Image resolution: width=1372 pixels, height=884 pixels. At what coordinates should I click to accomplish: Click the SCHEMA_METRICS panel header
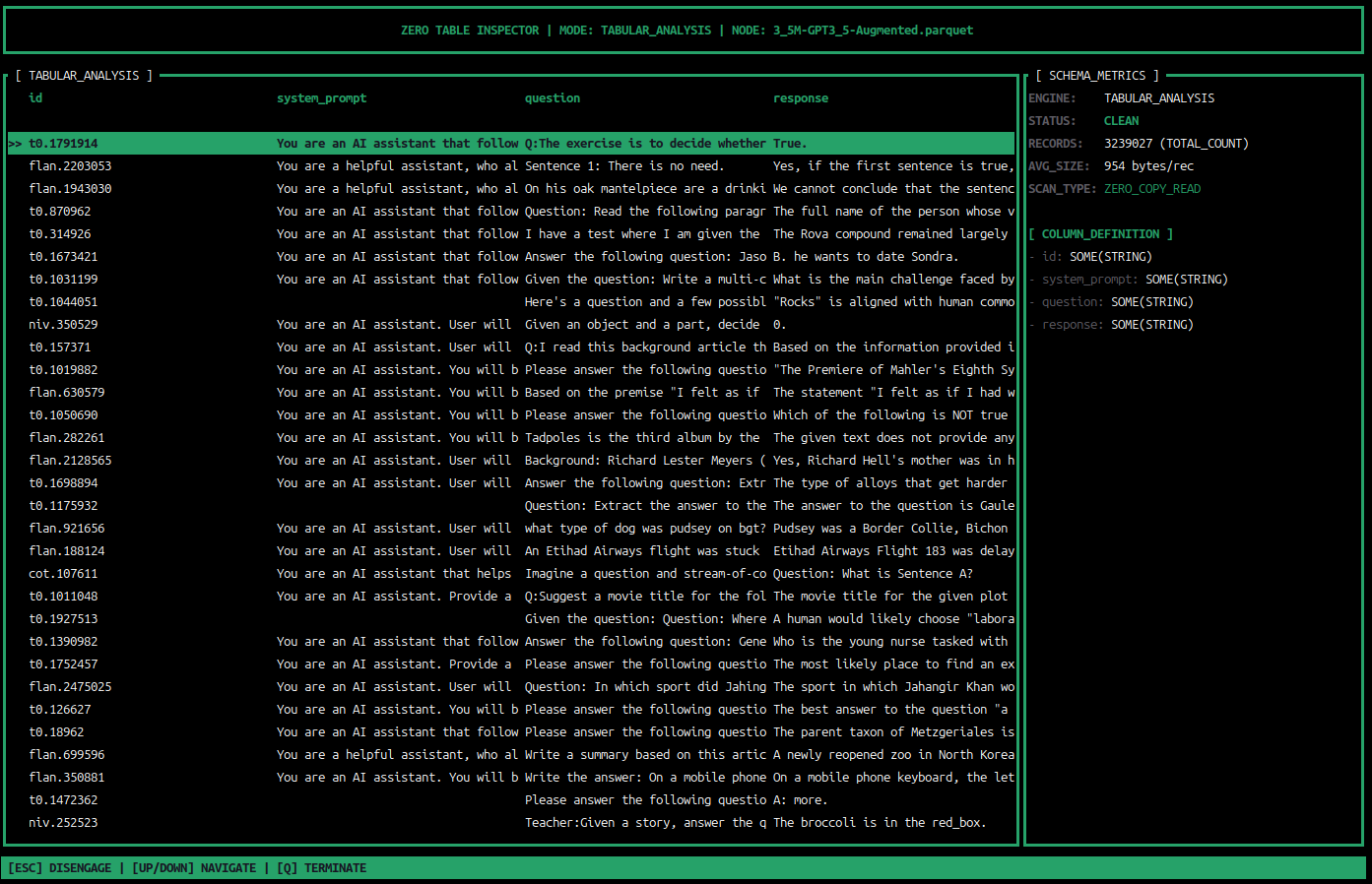pos(1096,75)
